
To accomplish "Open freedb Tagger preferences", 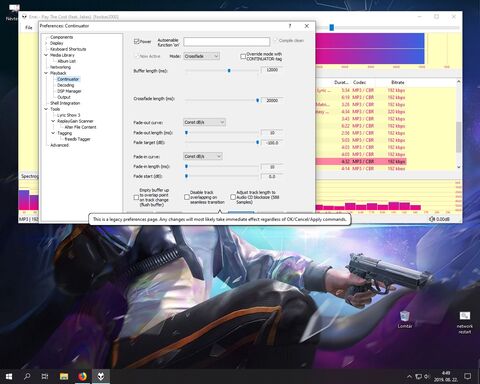I will click(77, 139).
